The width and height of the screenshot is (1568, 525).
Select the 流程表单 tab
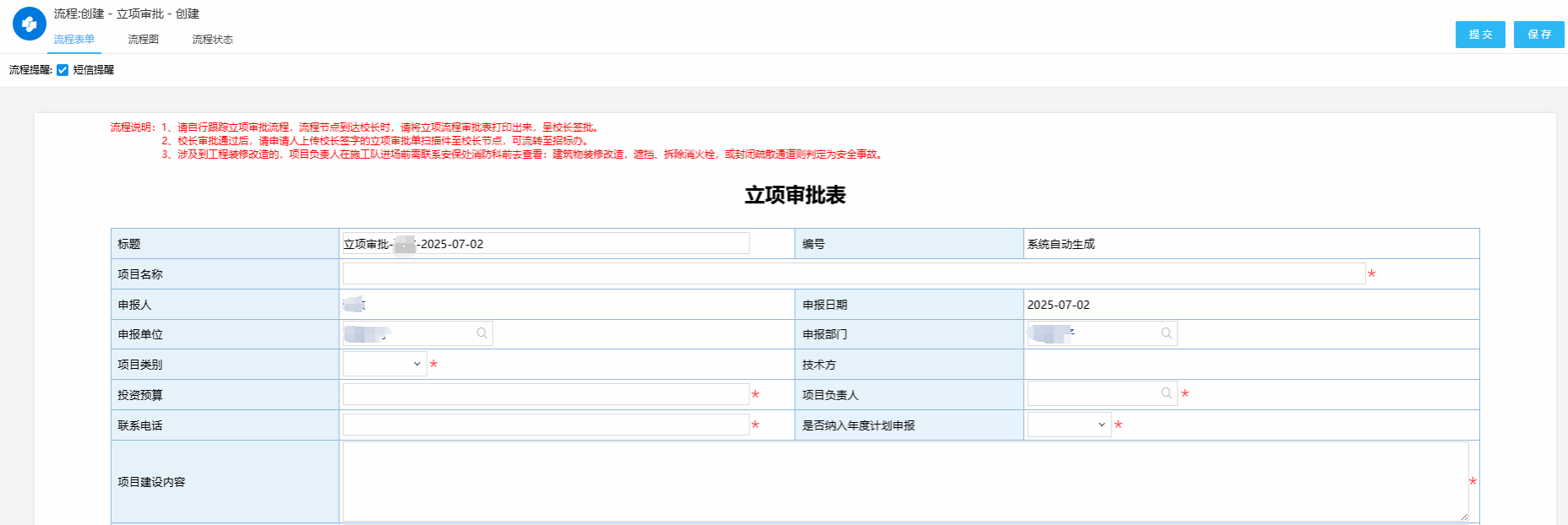click(74, 40)
